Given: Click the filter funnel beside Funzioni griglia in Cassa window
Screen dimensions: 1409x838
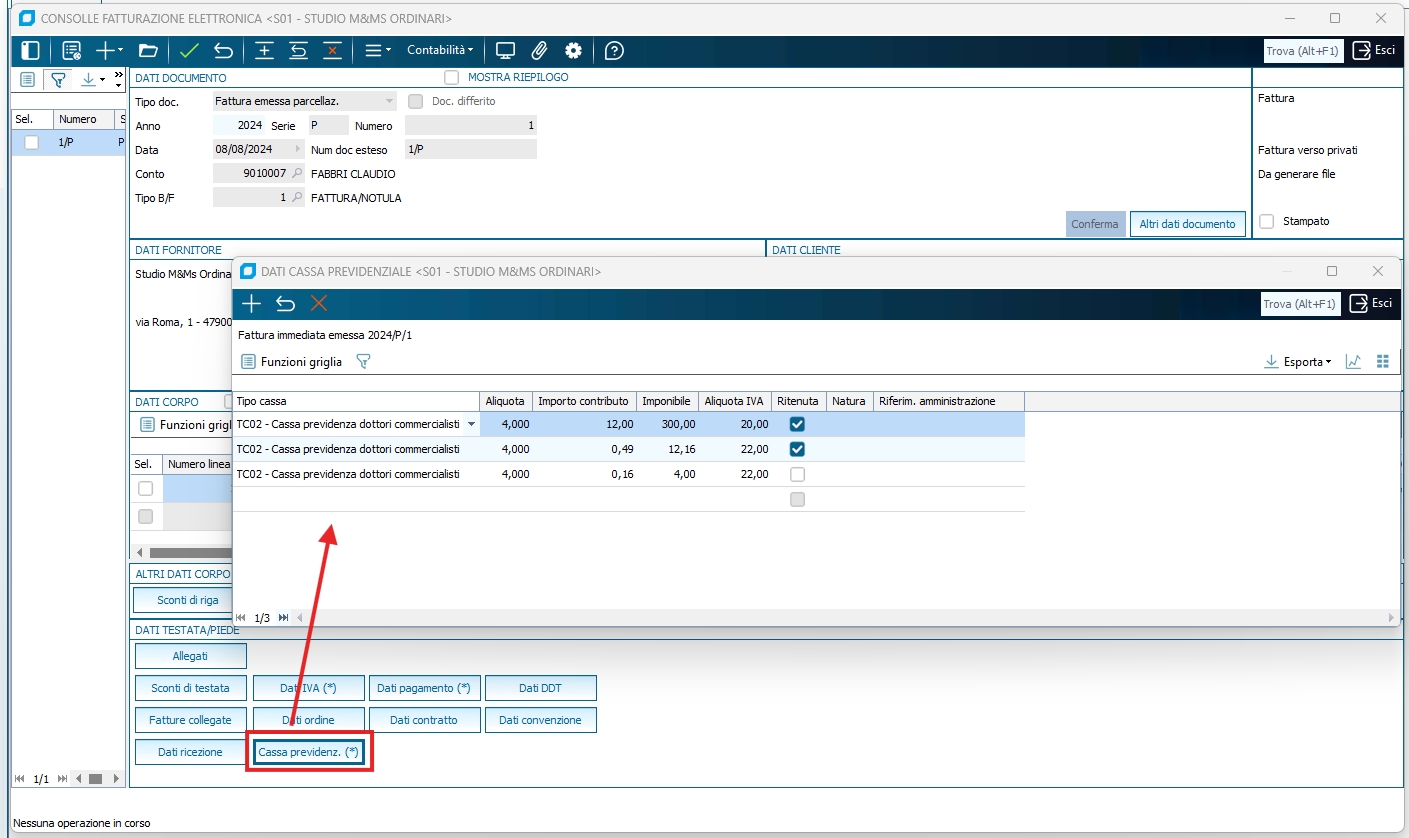Looking at the screenshot, I should [x=363, y=362].
